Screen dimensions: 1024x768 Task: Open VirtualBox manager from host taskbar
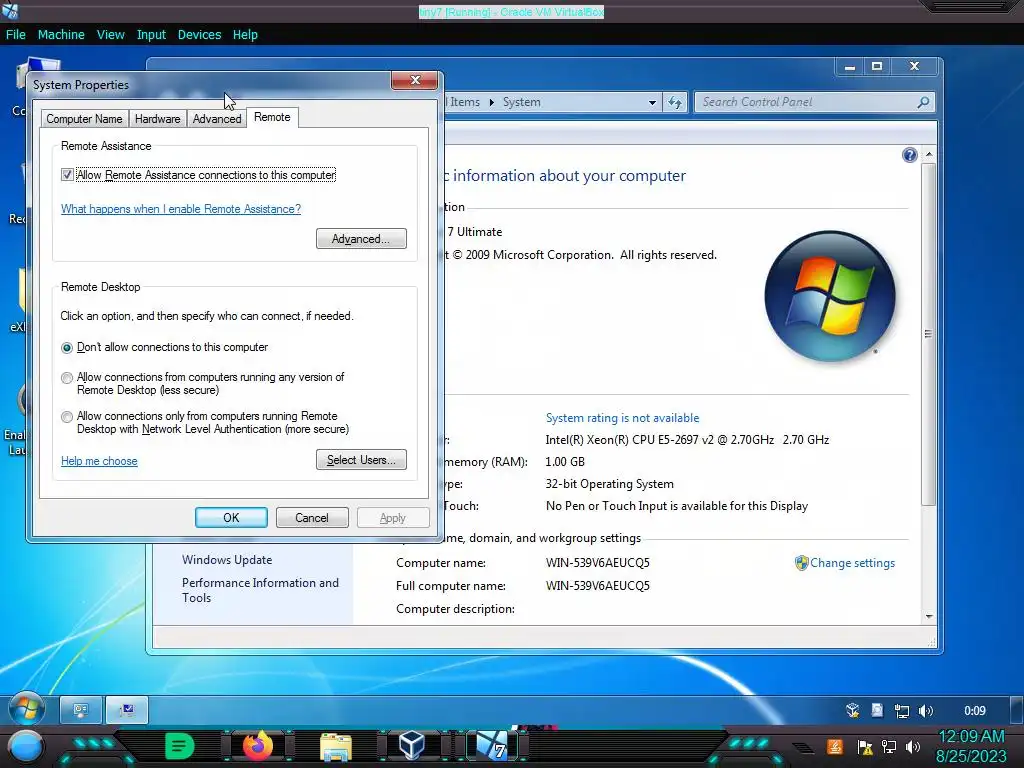tap(412, 746)
